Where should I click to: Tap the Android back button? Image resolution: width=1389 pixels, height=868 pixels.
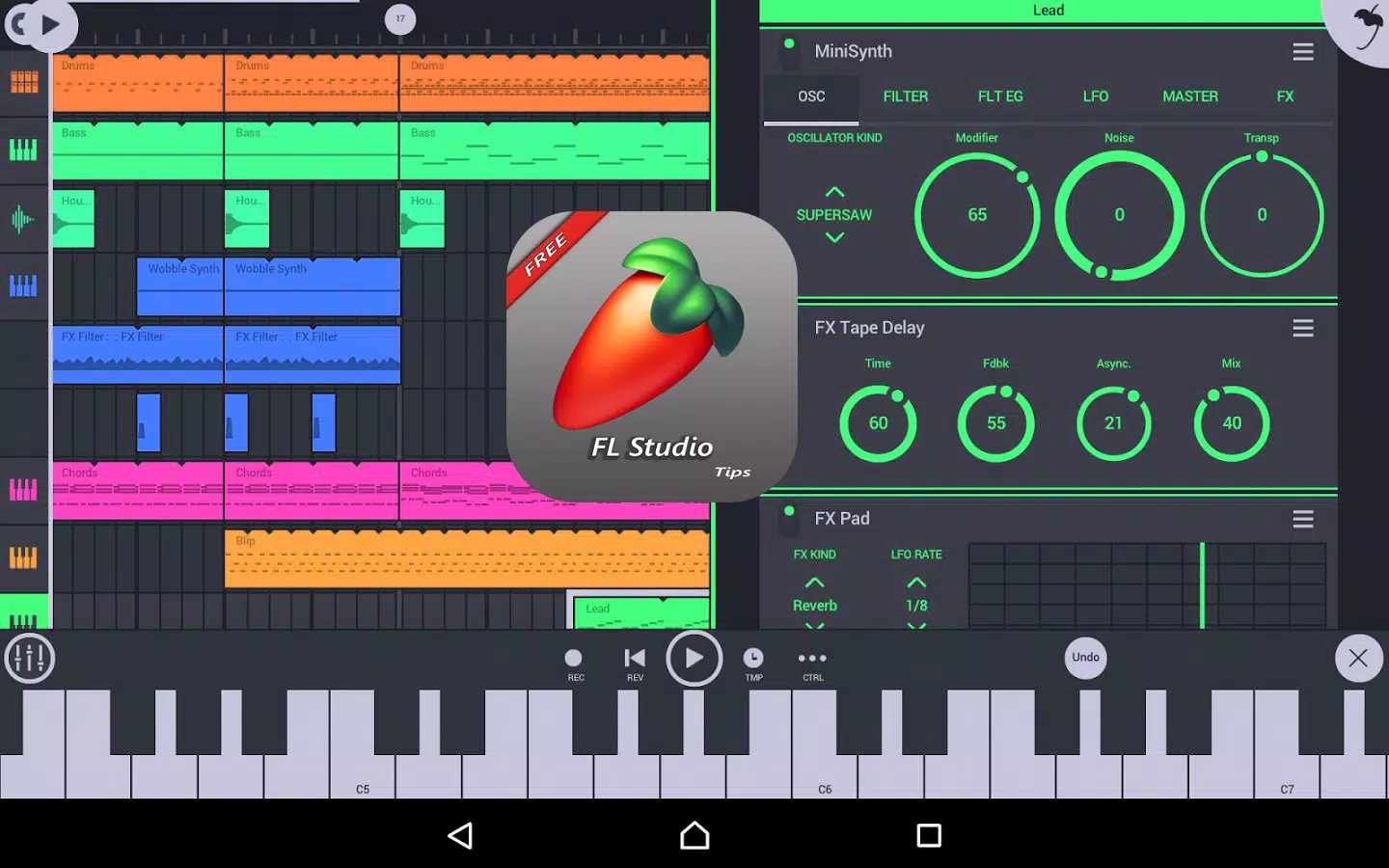tap(461, 835)
